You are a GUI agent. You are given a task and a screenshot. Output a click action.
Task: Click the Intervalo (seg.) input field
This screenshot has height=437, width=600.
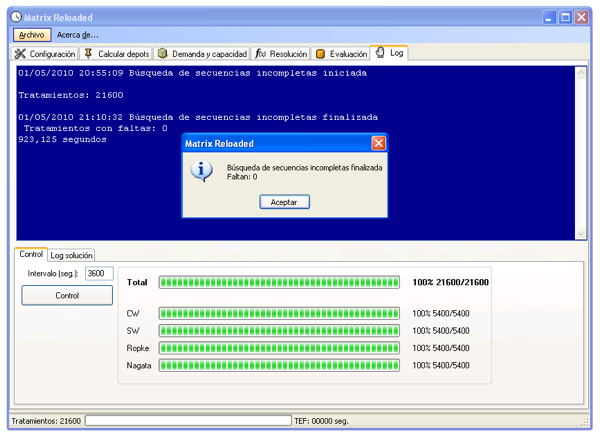click(x=99, y=273)
